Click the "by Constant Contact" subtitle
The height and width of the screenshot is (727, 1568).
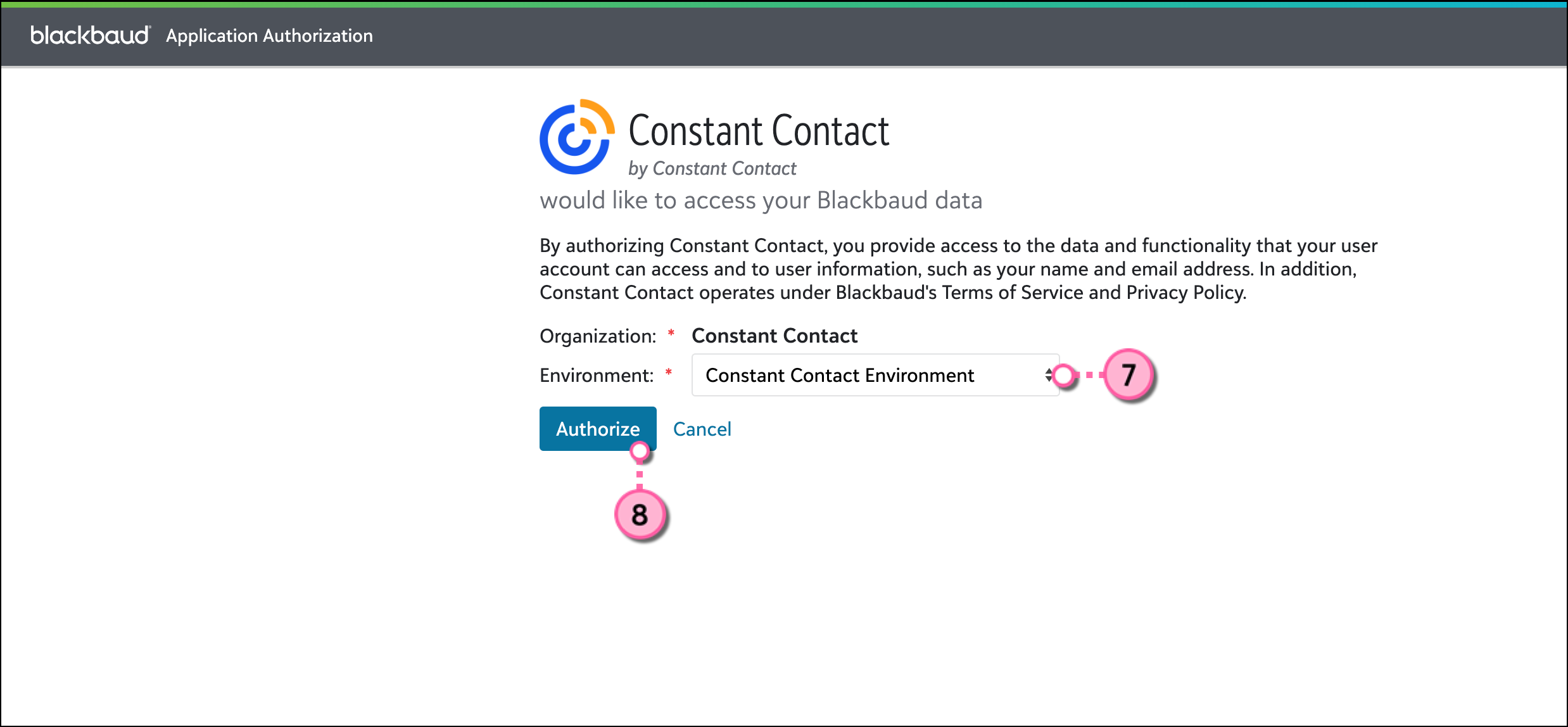coord(712,168)
